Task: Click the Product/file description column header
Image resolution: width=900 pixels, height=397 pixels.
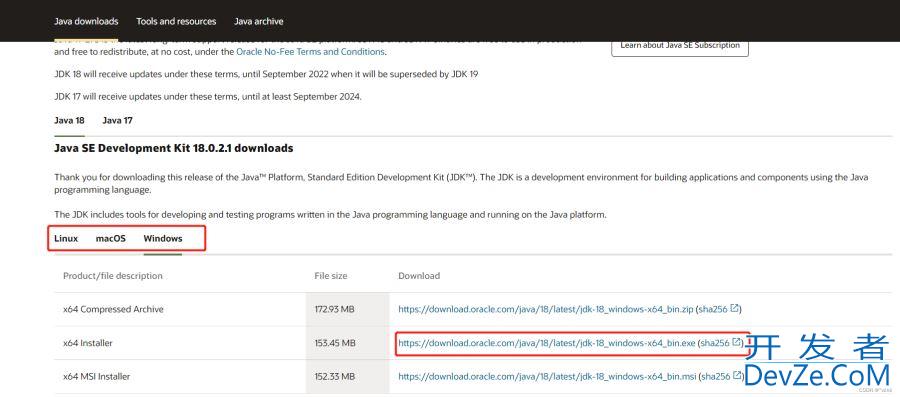Action: [113, 276]
